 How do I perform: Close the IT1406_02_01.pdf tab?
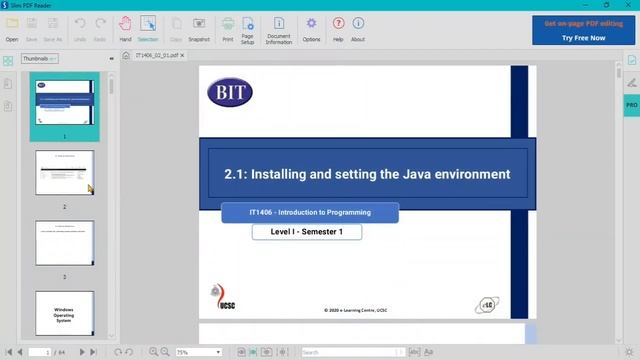coord(182,55)
